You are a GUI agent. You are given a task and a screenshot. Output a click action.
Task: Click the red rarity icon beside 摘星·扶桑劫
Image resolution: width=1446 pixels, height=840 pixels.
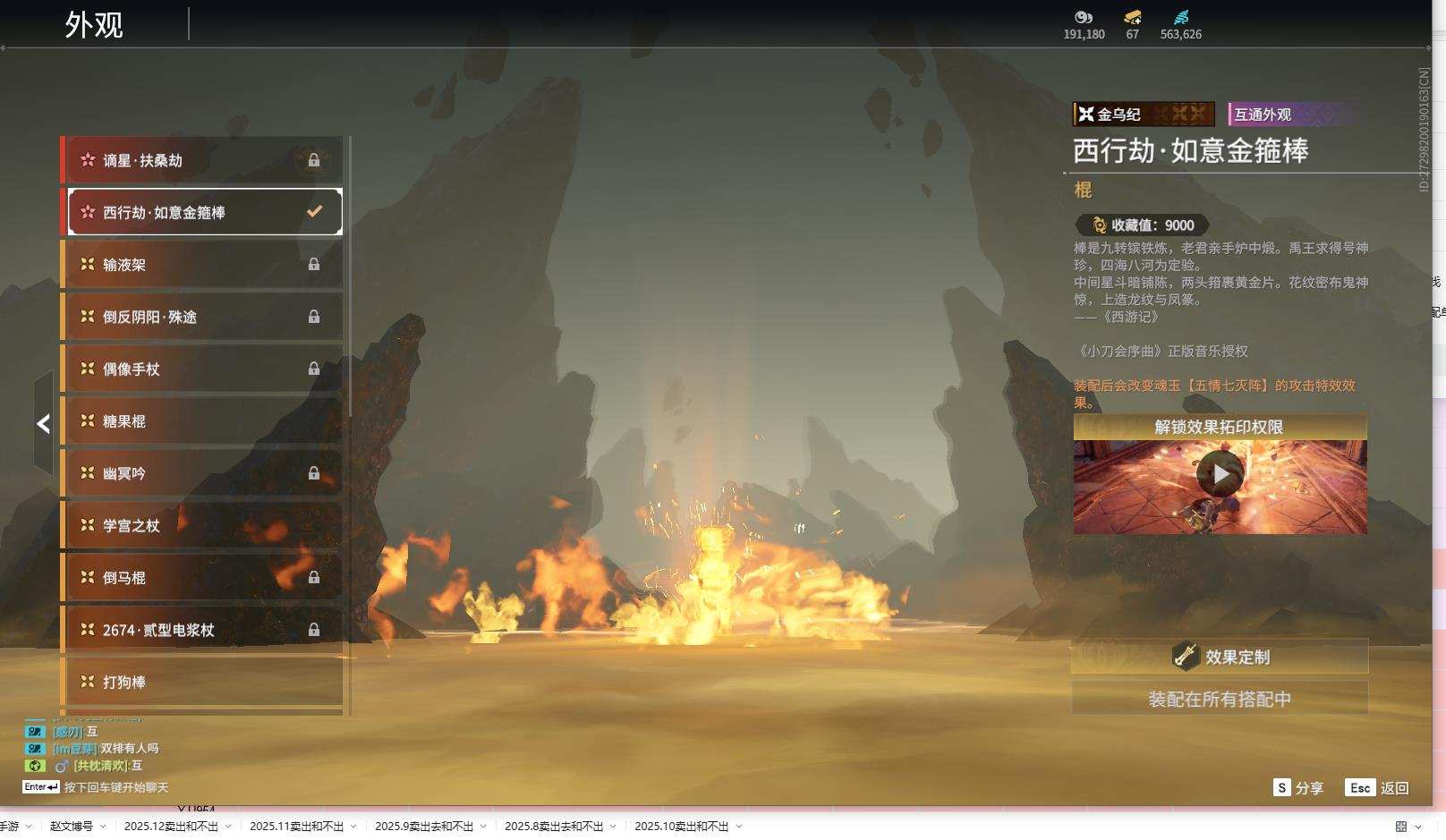point(88,160)
